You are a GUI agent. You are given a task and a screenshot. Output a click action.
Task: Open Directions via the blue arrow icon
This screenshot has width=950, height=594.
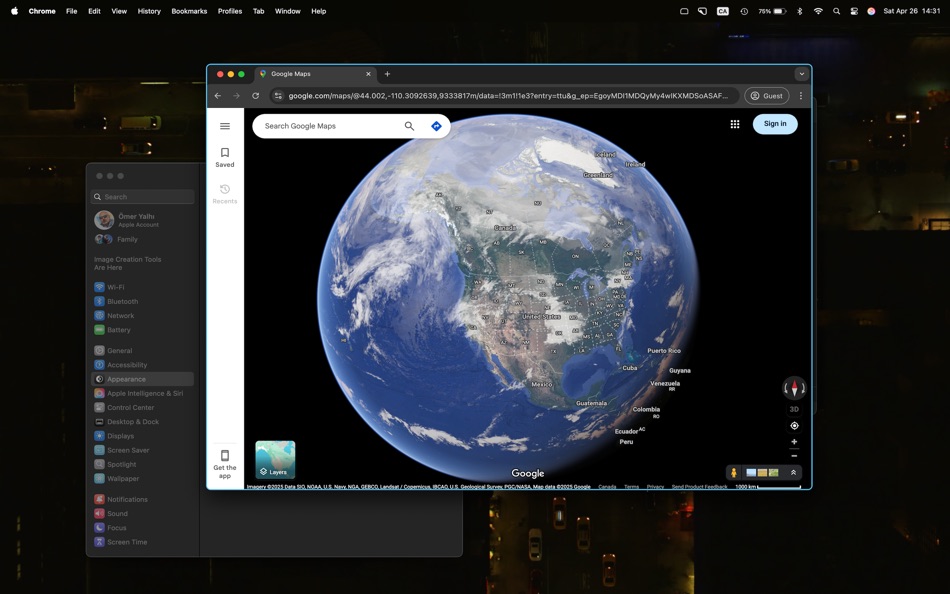(x=436, y=126)
